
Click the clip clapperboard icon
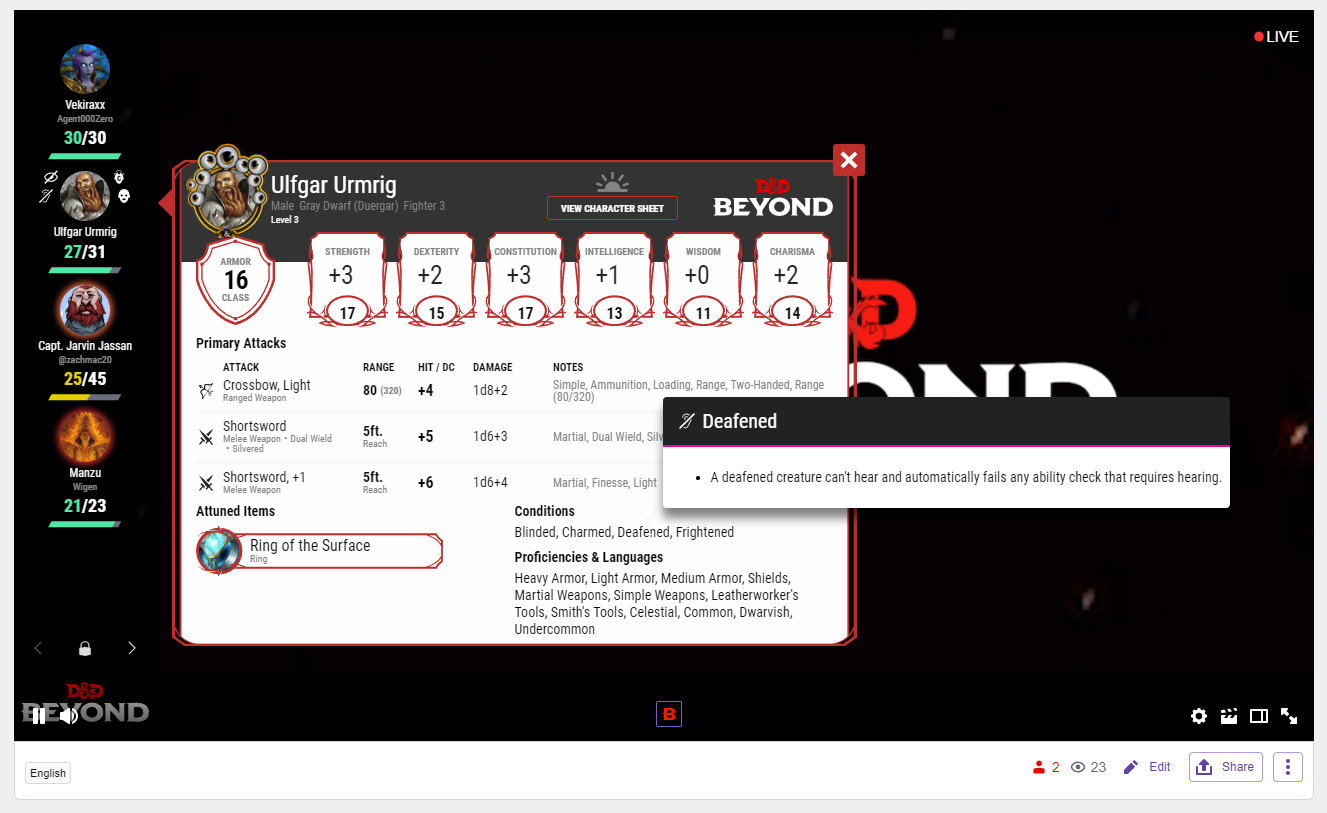pyautogui.click(x=1229, y=716)
